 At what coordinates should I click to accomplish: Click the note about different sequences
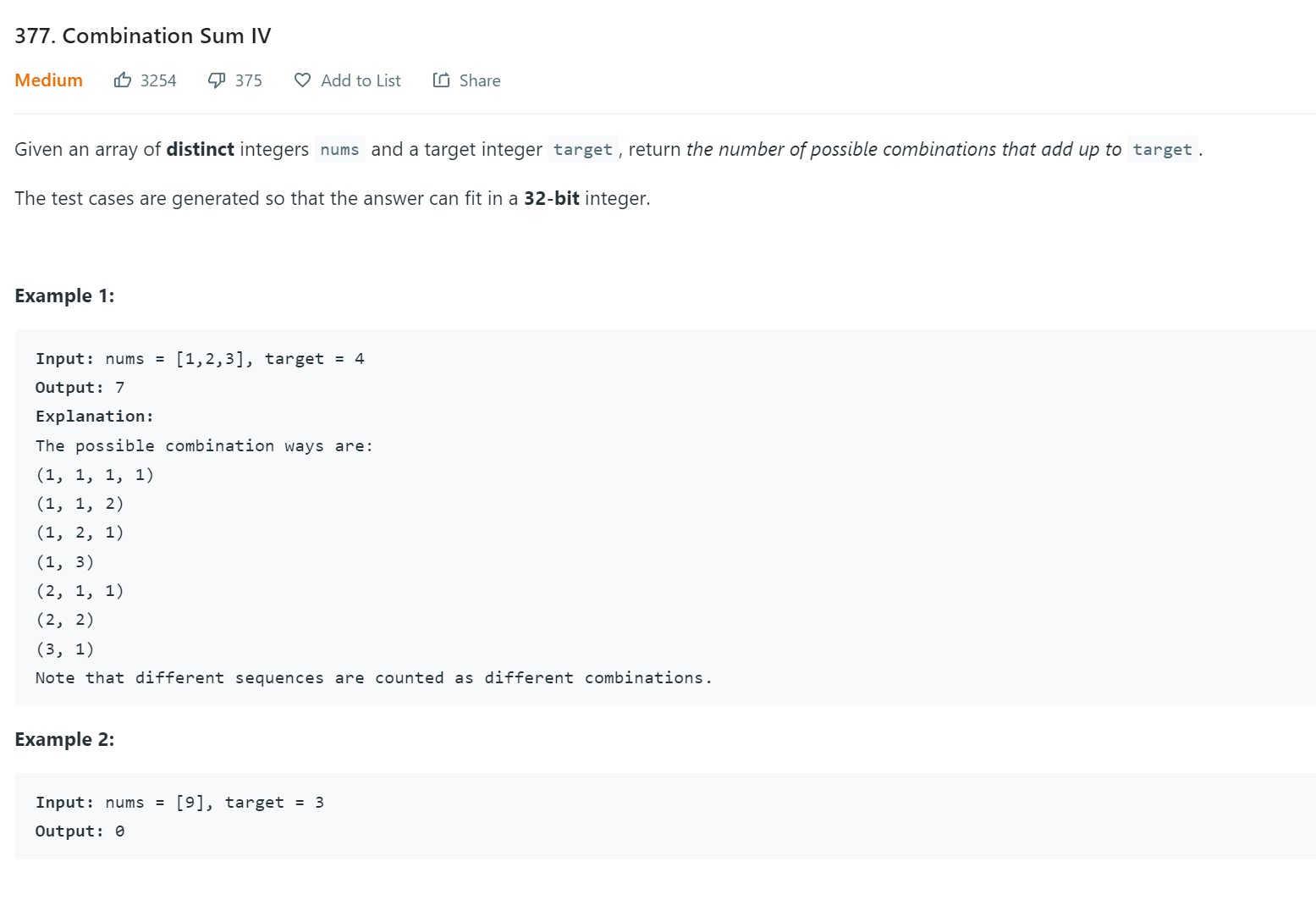[x=373, y=678]
